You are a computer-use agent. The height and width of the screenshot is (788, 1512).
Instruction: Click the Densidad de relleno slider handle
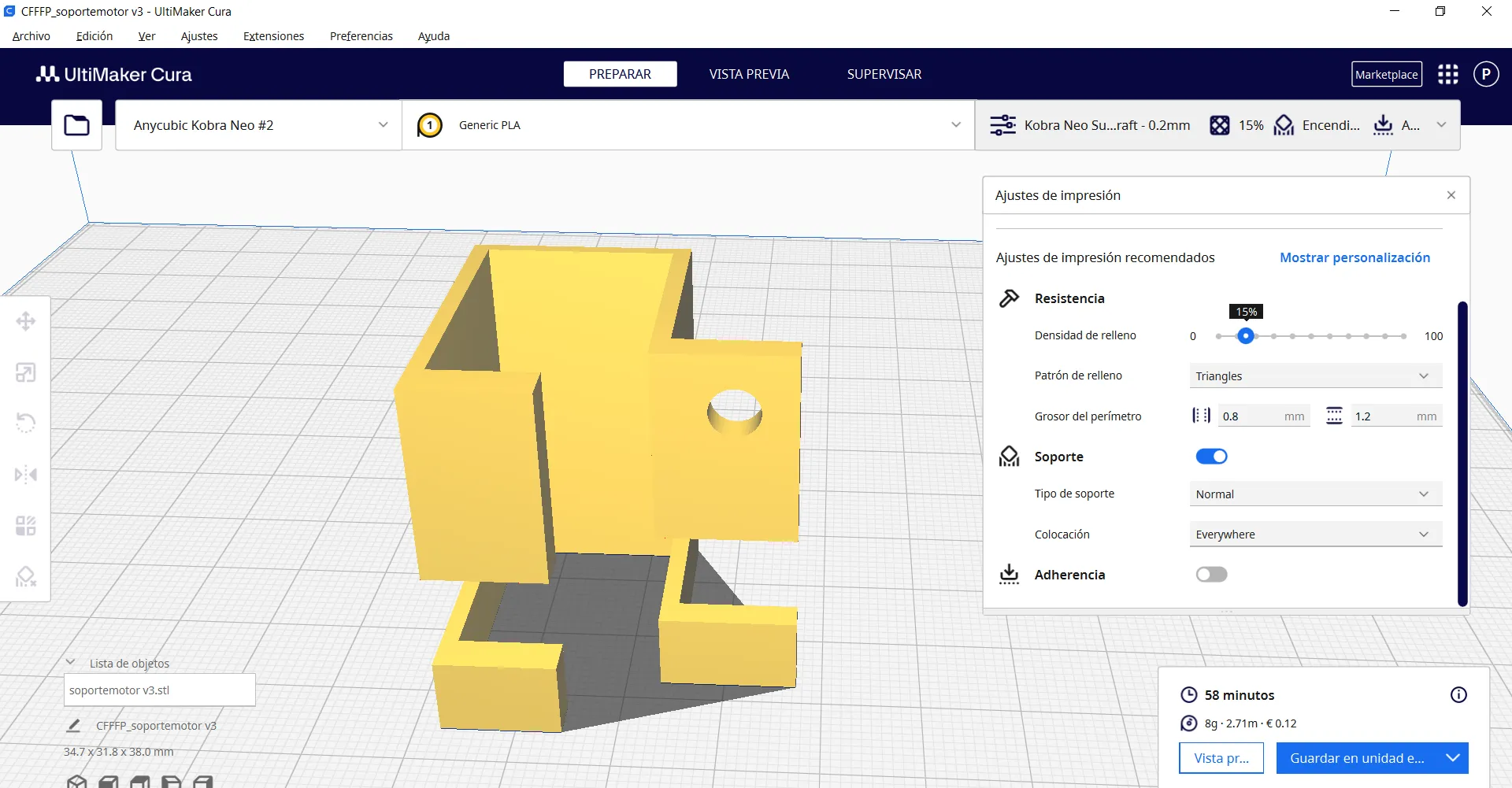pyautogui.click(x=1245, y=336)
